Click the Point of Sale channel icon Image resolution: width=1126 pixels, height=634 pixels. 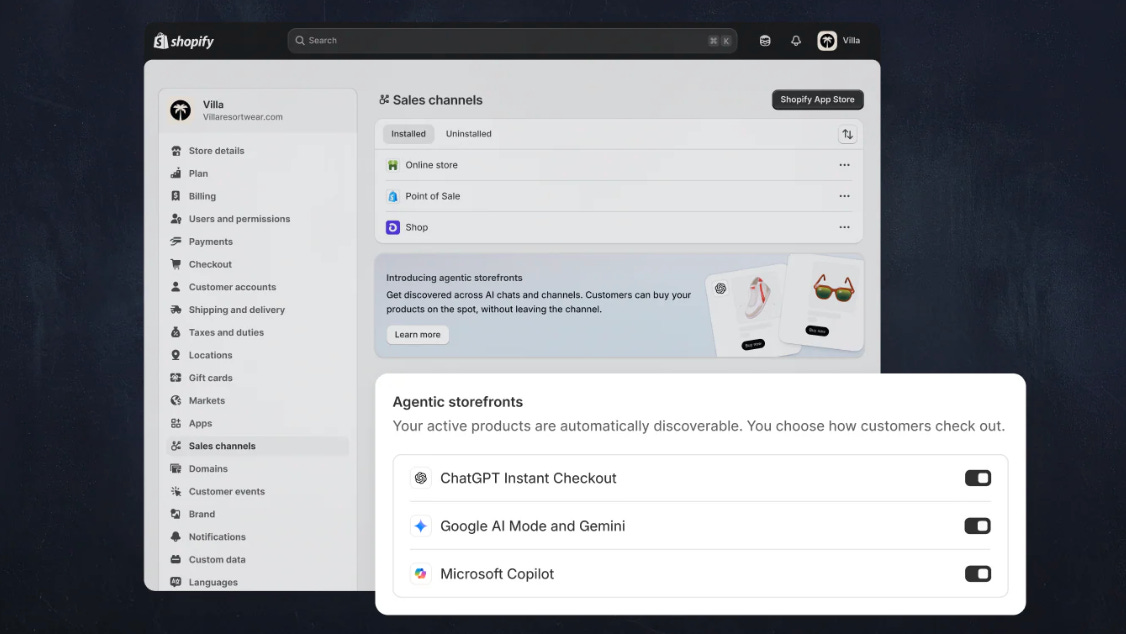coord(393,196)
